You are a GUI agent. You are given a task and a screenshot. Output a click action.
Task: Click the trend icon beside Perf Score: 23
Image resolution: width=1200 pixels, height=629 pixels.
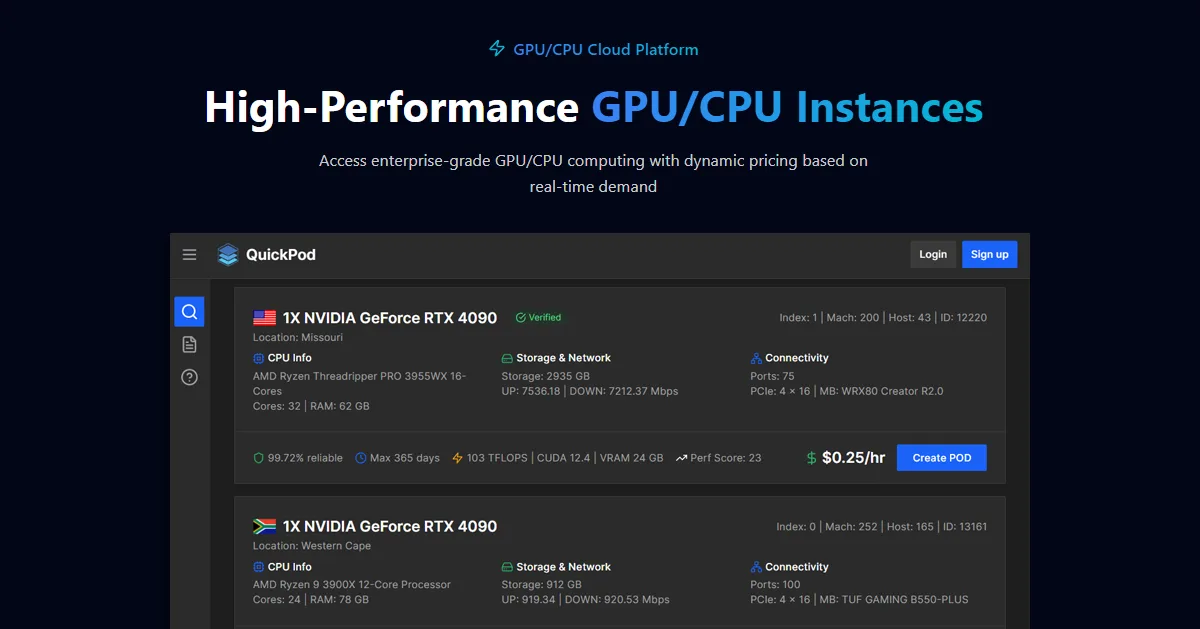[x=681, y=458]
